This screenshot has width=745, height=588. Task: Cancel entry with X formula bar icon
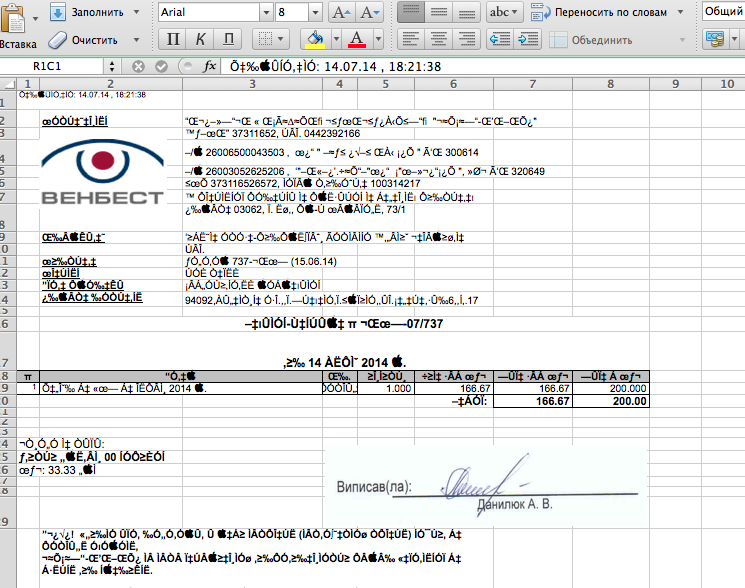tap(138, 66)
